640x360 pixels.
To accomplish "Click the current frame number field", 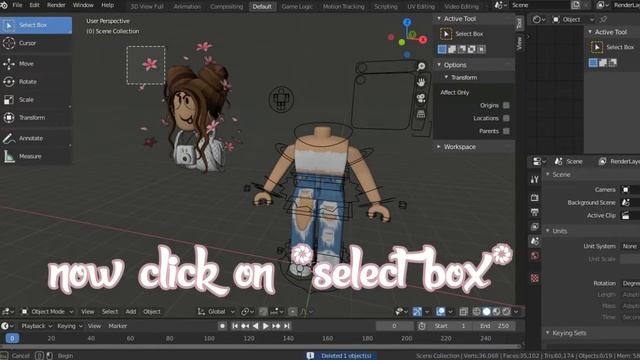I will pos(394,326).
